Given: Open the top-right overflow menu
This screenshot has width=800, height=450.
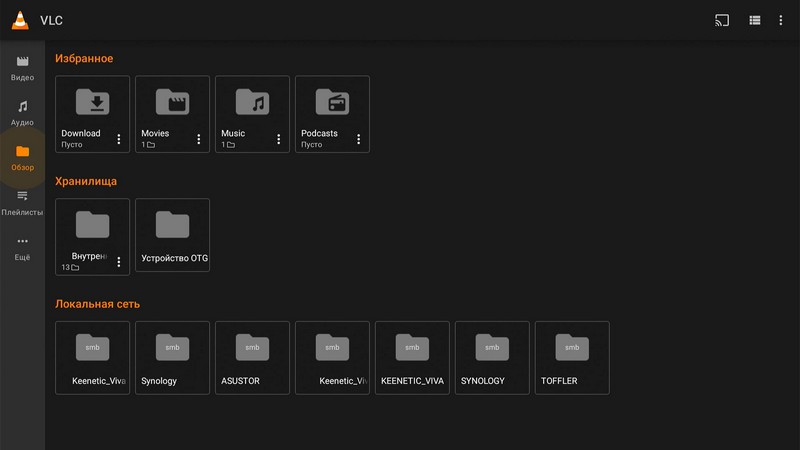Looking at the screenshot, I should pyautogui.click(x=781, y=20).
